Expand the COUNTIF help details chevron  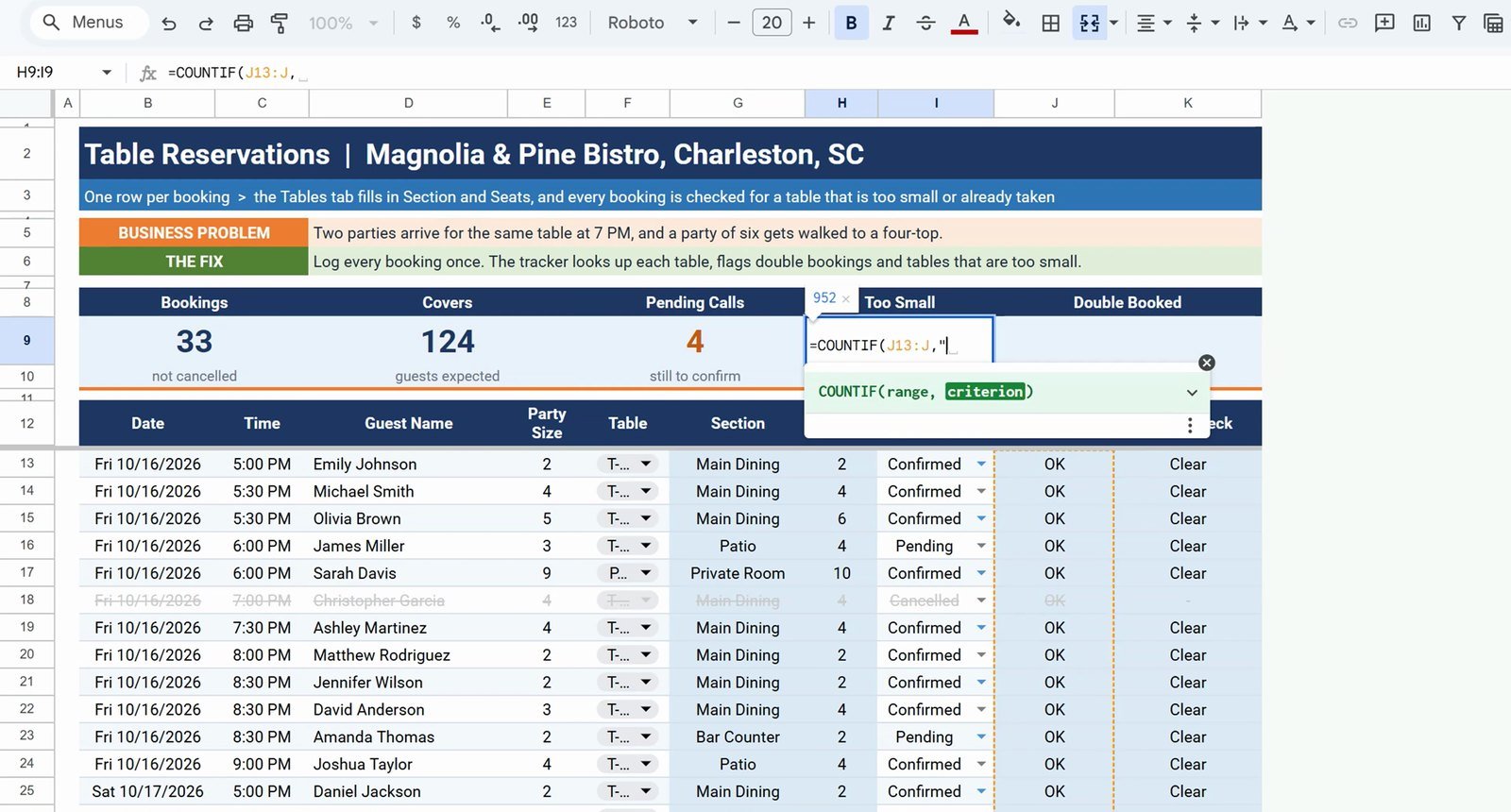click(x=1192, y=392)
